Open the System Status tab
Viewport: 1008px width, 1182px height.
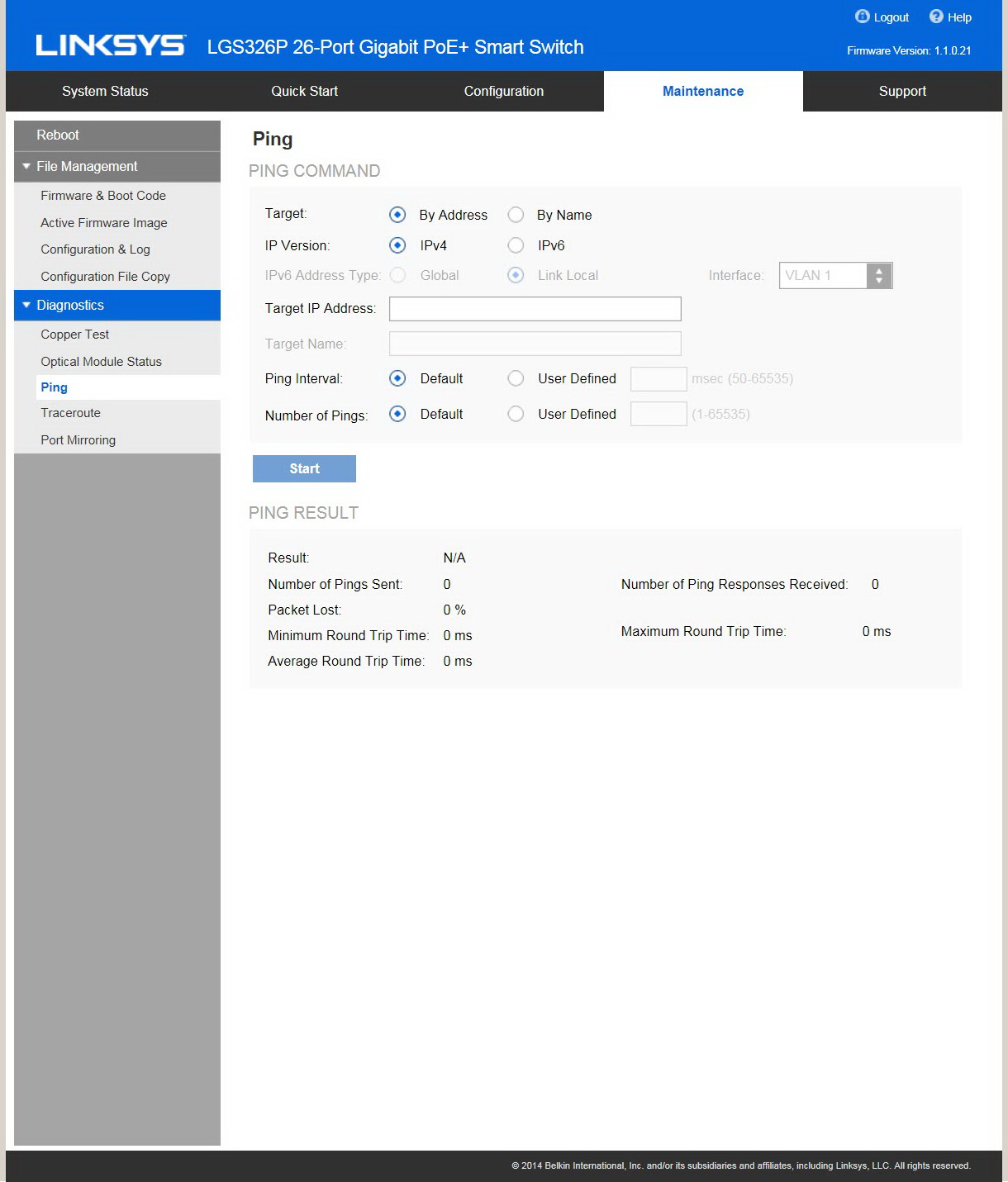click(x=105, y=91)
